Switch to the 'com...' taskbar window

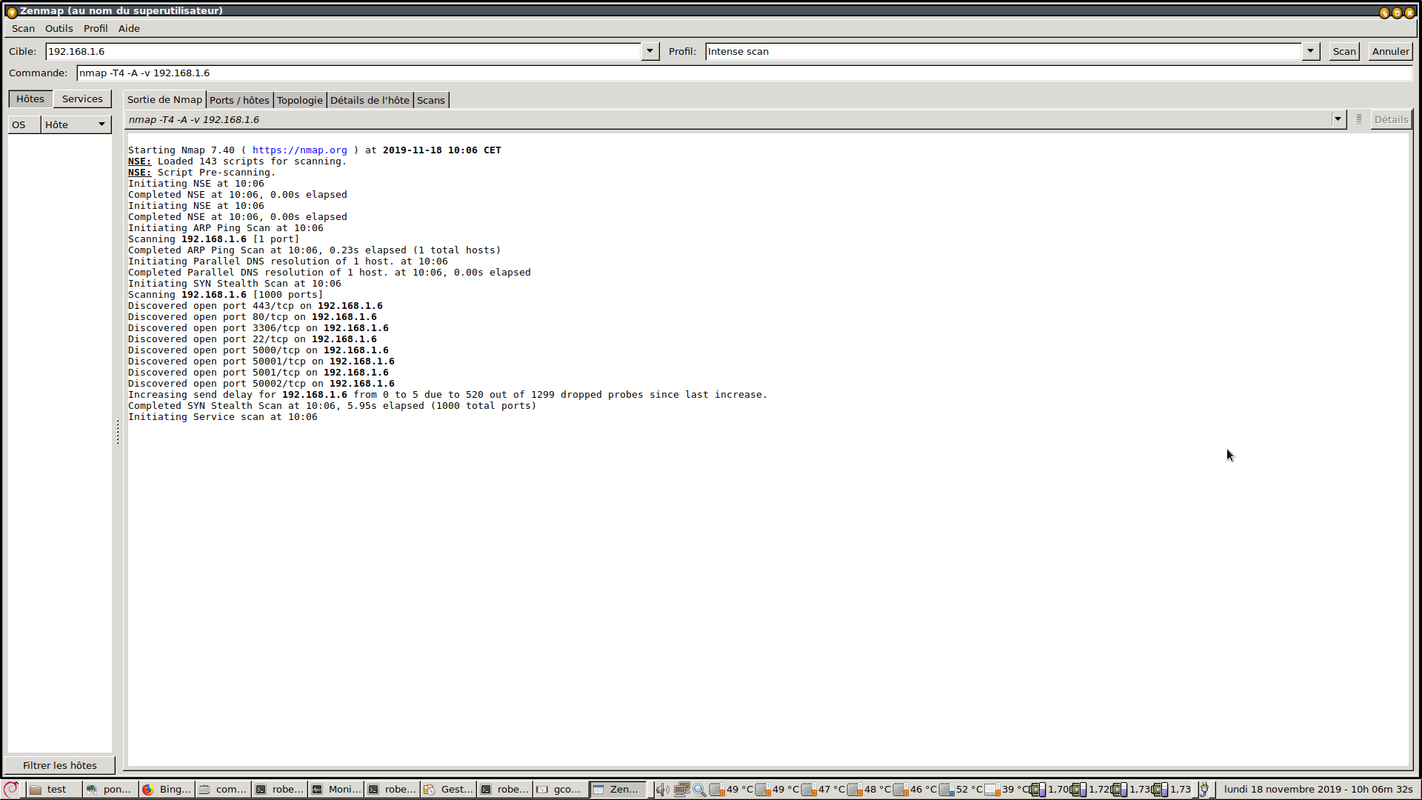click(223, 789)
